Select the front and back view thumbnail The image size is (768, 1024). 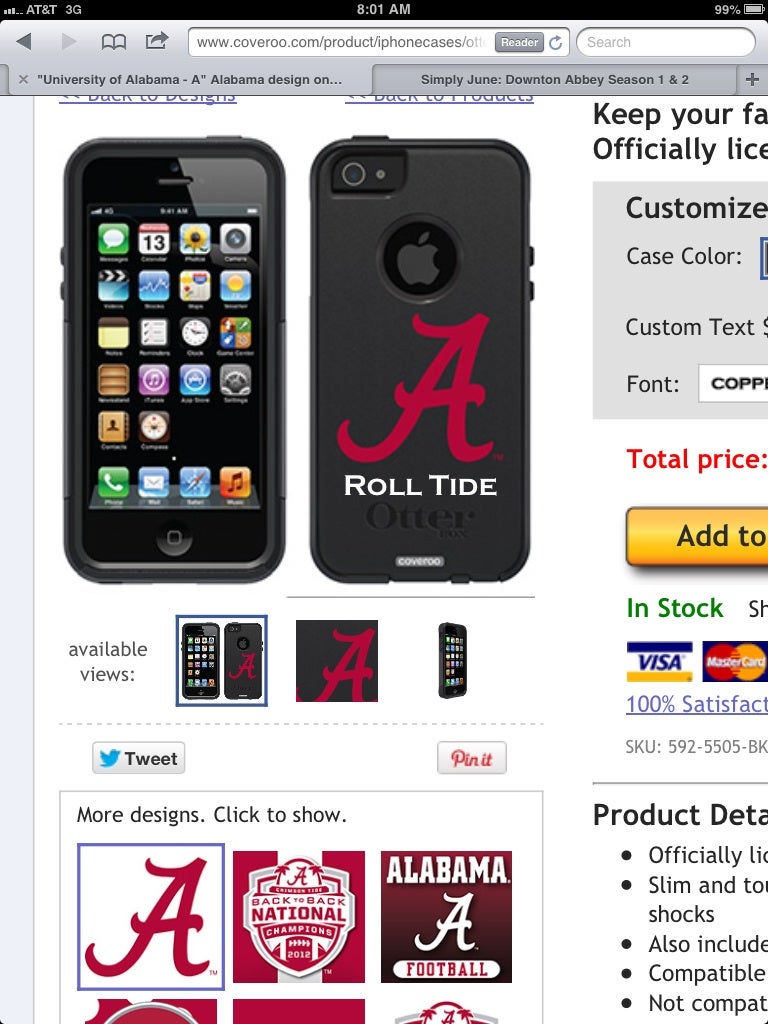coord(222,660)
